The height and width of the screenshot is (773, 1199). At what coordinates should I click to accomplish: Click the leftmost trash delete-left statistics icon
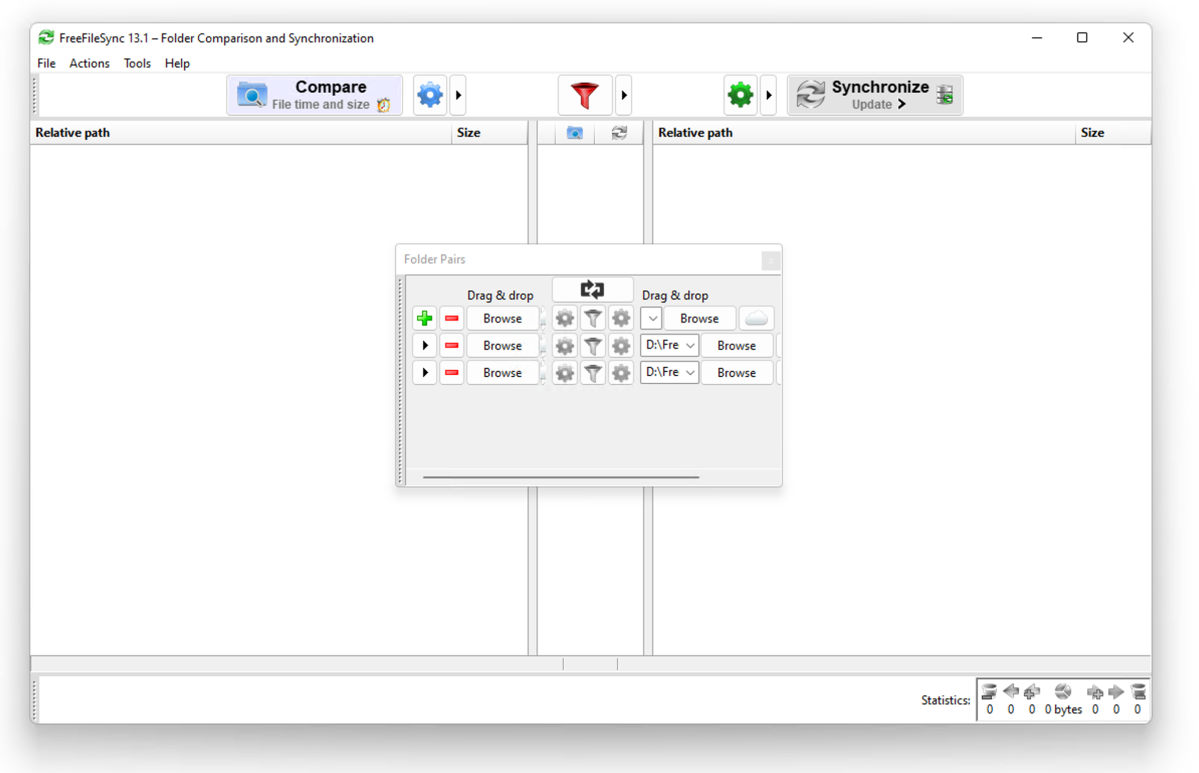[x=989, y=691]
